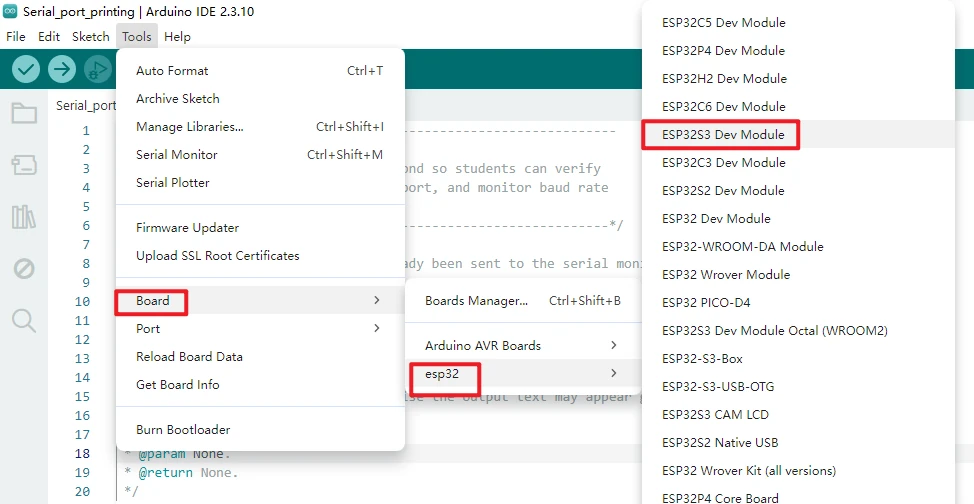Select ESP32 PICO-D4 board

pos(798,303)
